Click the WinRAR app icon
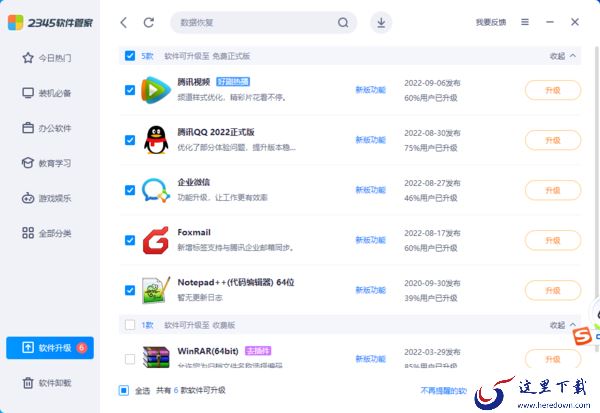This screenshot has width=600, height=413. 155,357
